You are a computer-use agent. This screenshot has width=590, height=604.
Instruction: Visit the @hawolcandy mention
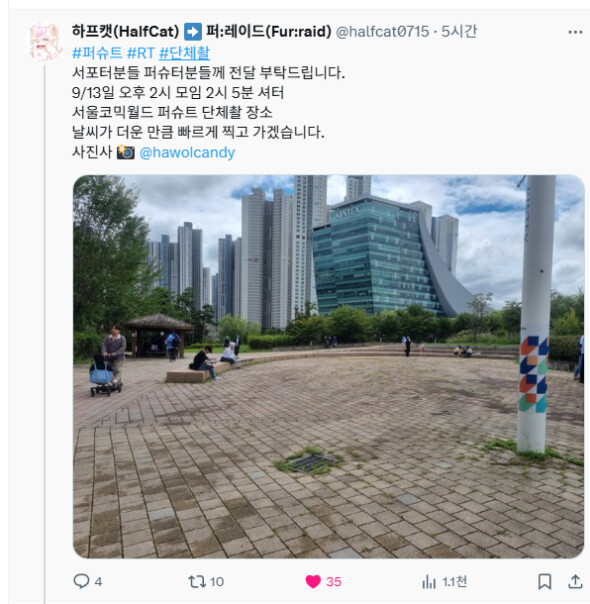point(187,153)
